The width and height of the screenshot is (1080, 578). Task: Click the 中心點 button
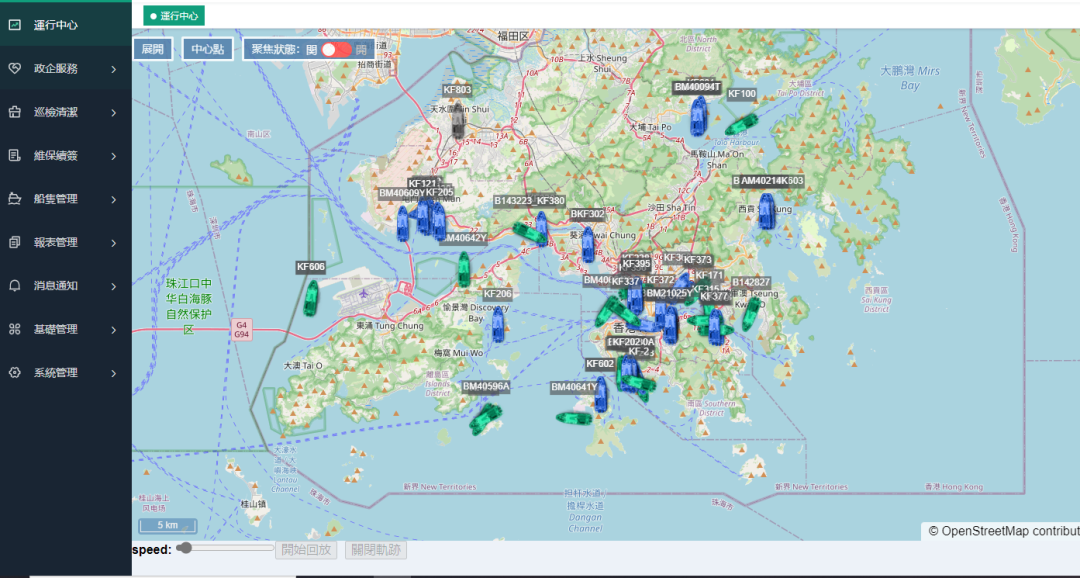207,49
